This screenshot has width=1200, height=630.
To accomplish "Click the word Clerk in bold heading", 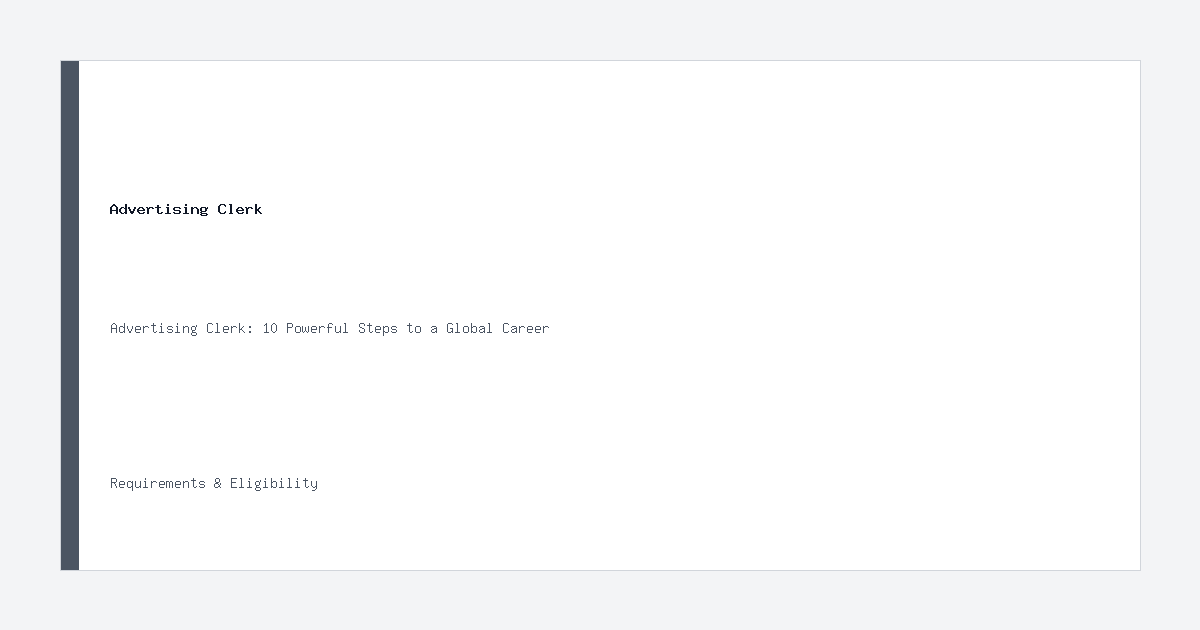I will tap(240, 209).
